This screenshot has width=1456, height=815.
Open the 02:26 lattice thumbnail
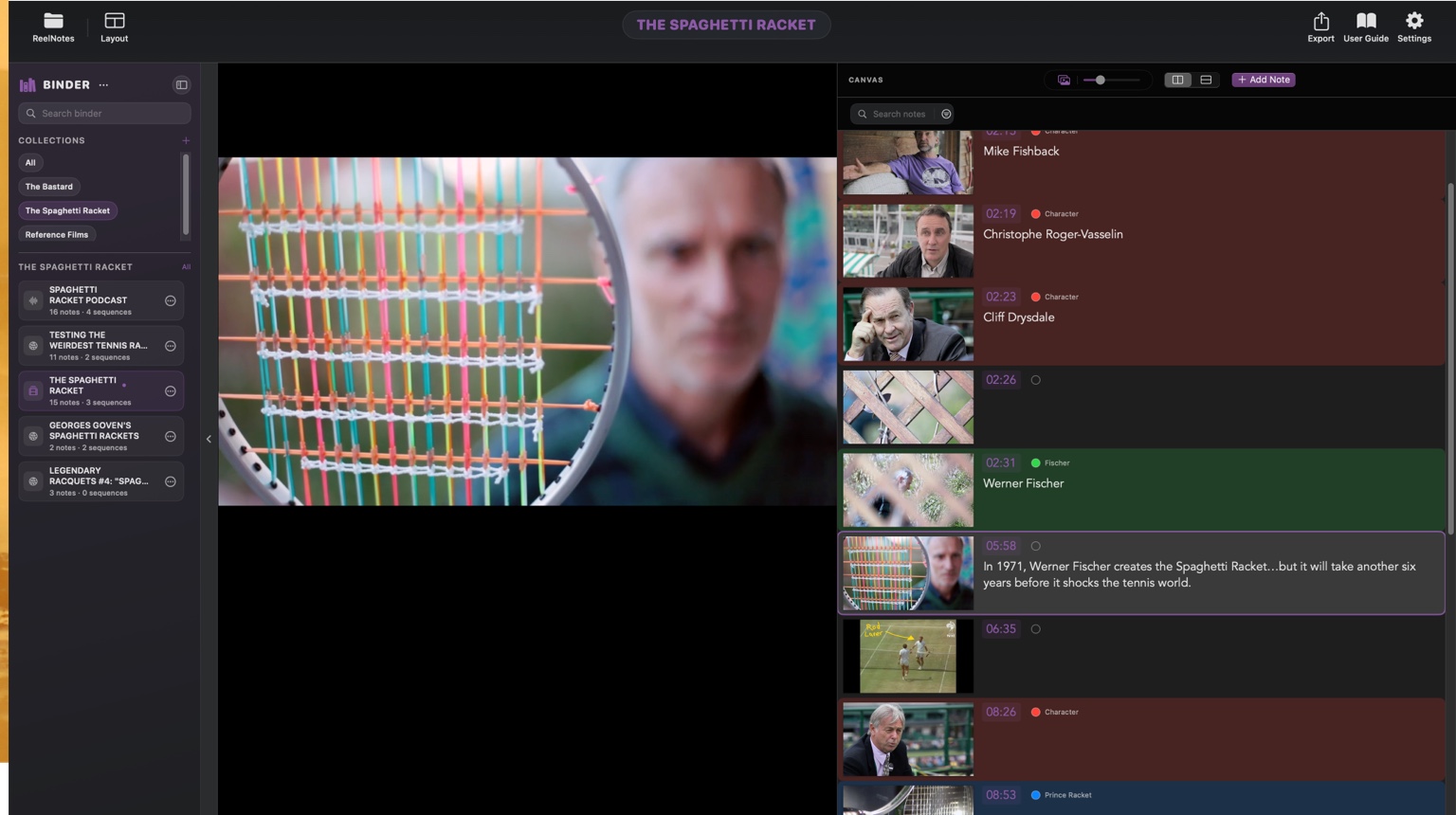tap(908, 407)
